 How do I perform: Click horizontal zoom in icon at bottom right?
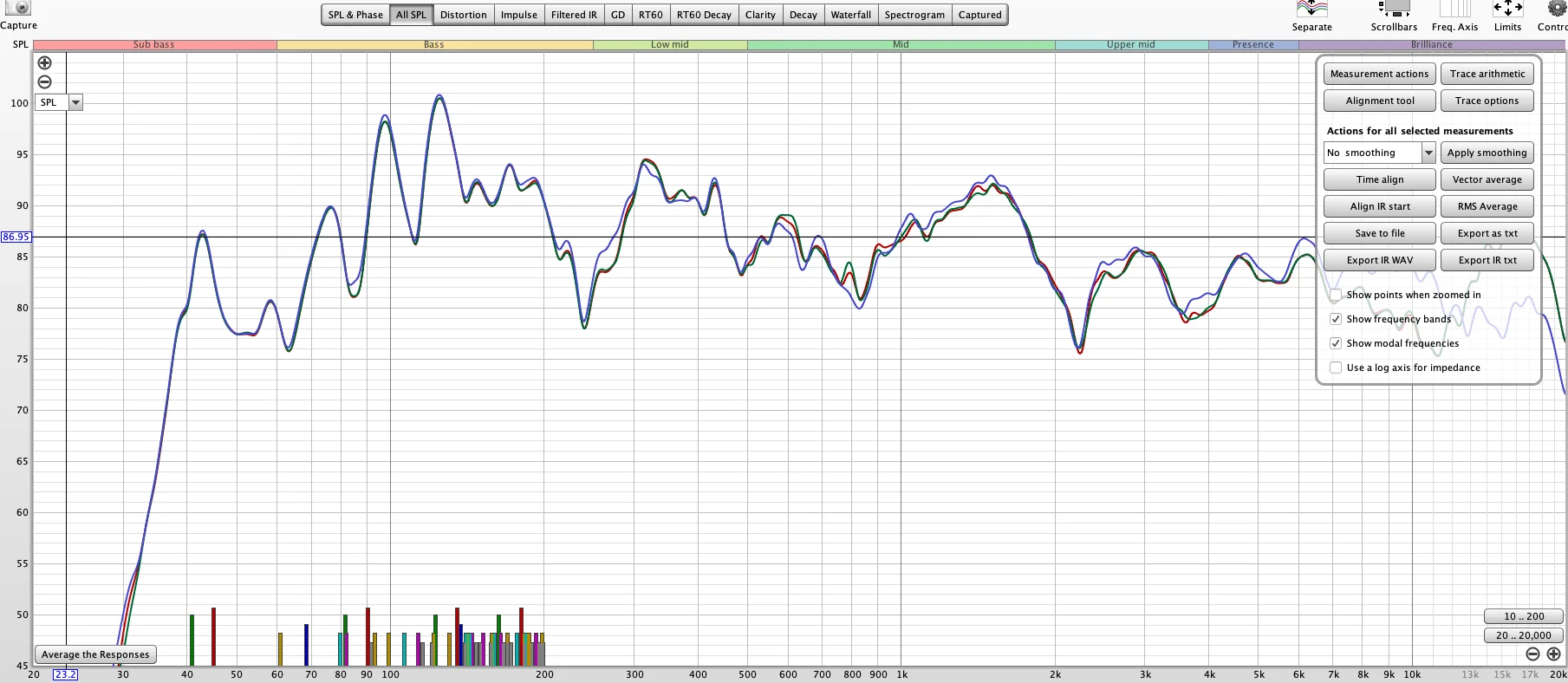pyautogui.click(x=1553, y=654)
